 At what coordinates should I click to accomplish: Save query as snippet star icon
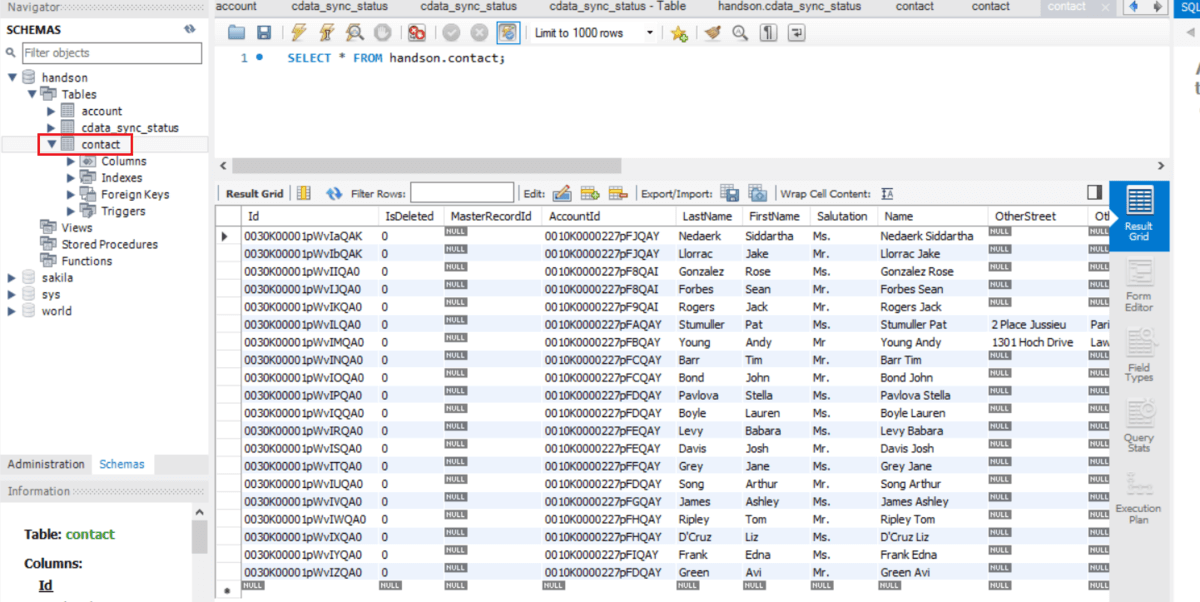coord(679,33)
